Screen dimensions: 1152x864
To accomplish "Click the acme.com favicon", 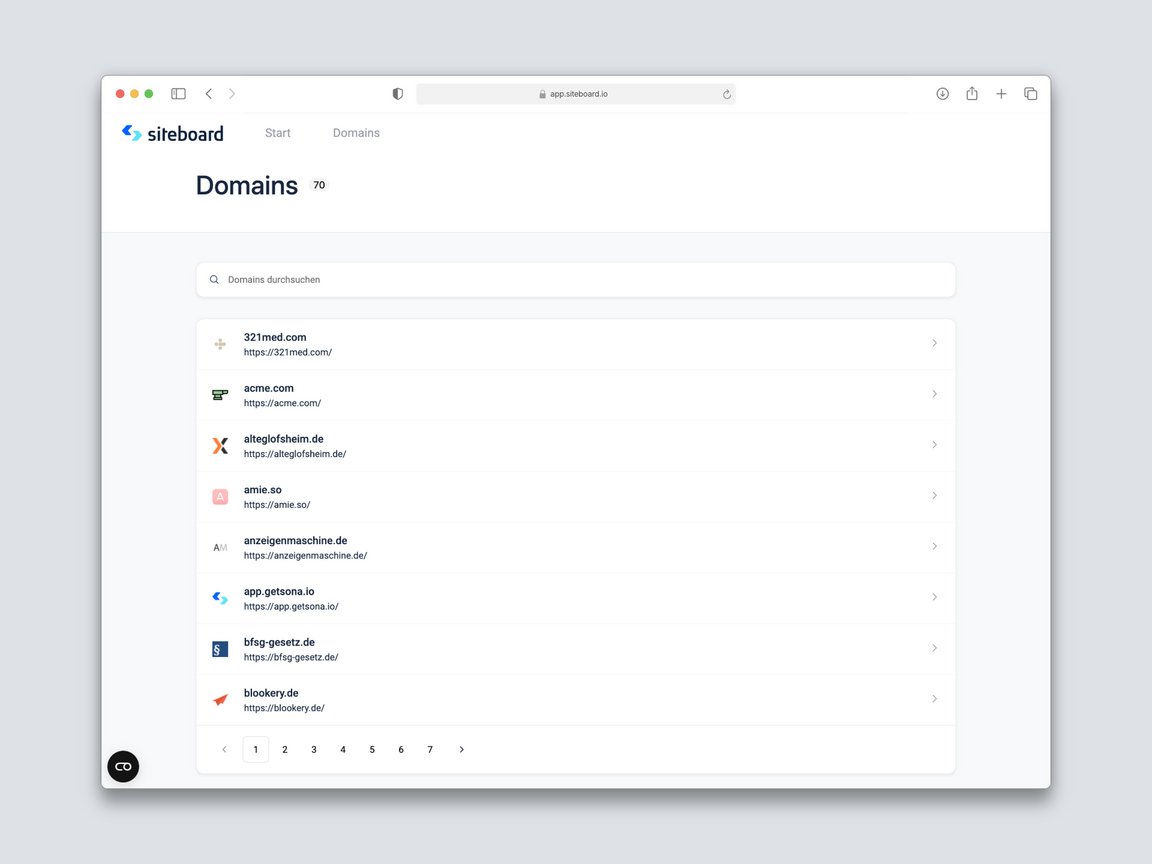I will 220,395.
